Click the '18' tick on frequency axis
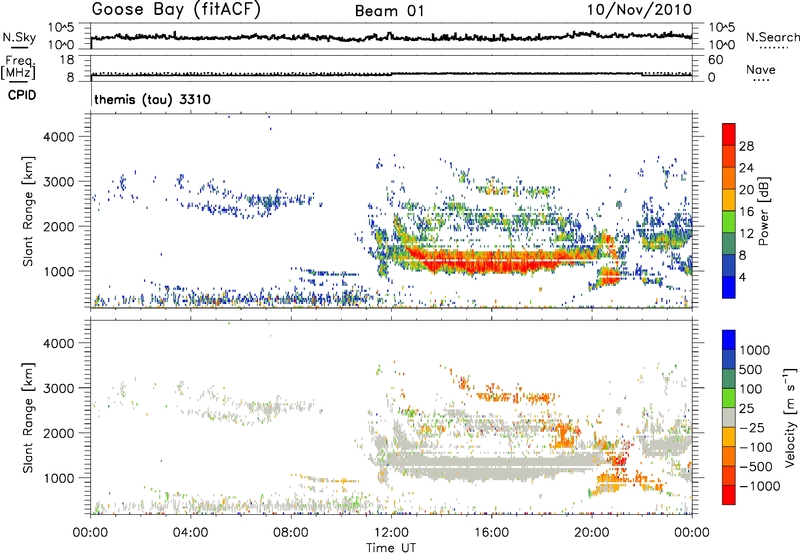The width and height of the screenshot is (800, 554). [x=67, y=60]
